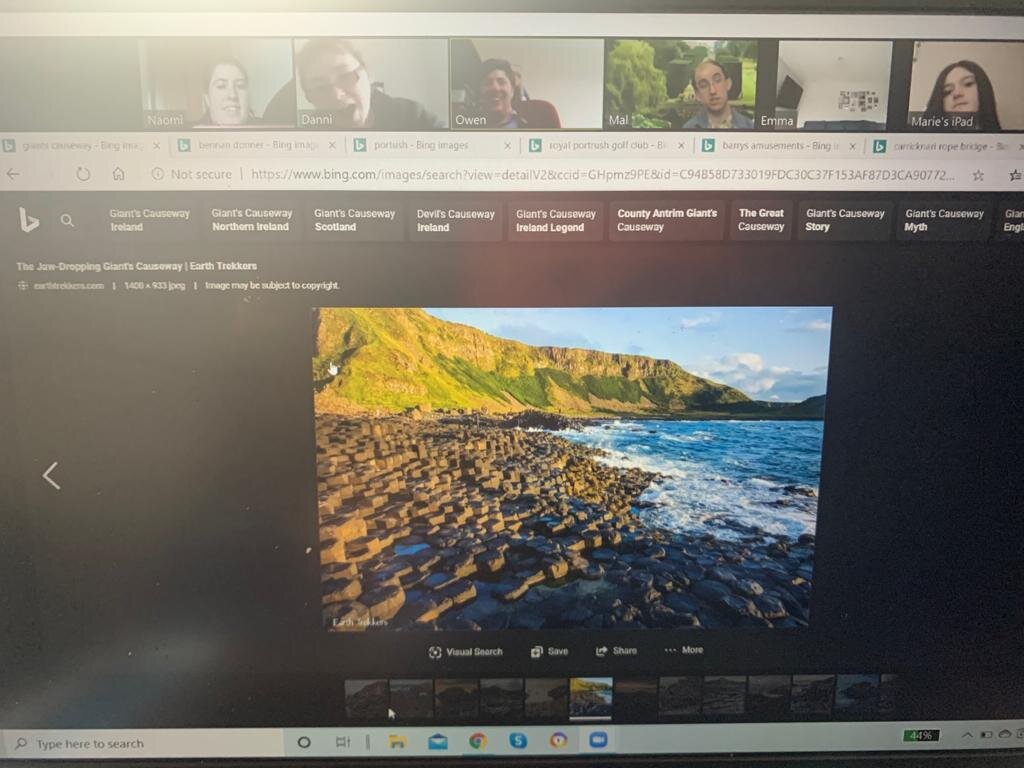
Task: Switch to royal portrush golf club tab
Action: (x=607, y=145)
